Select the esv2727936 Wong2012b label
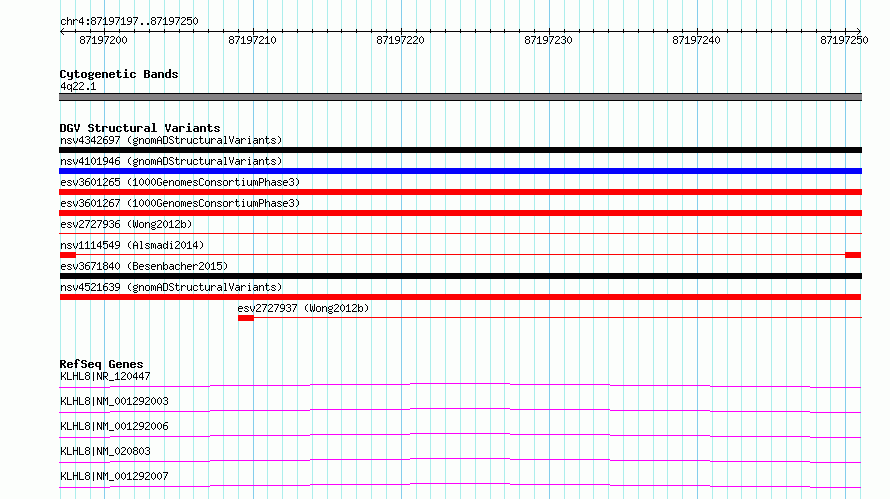Viewport: 890px width, 499px height. pyautogui.click(x=126, y=224)
